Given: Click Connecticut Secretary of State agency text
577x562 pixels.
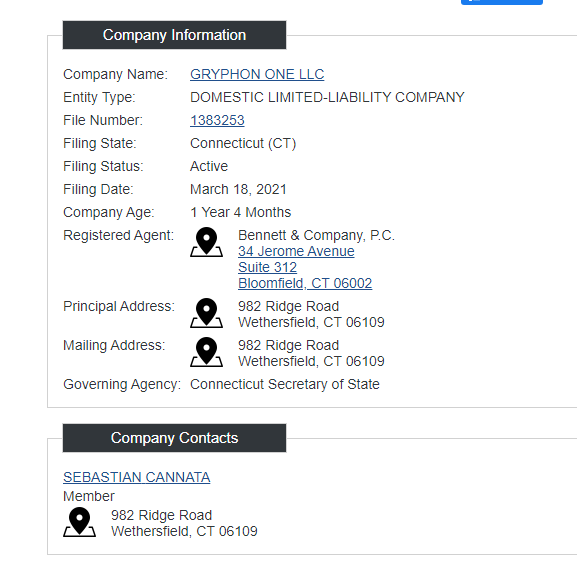Looking at the screenshot, I should (285, 384).
